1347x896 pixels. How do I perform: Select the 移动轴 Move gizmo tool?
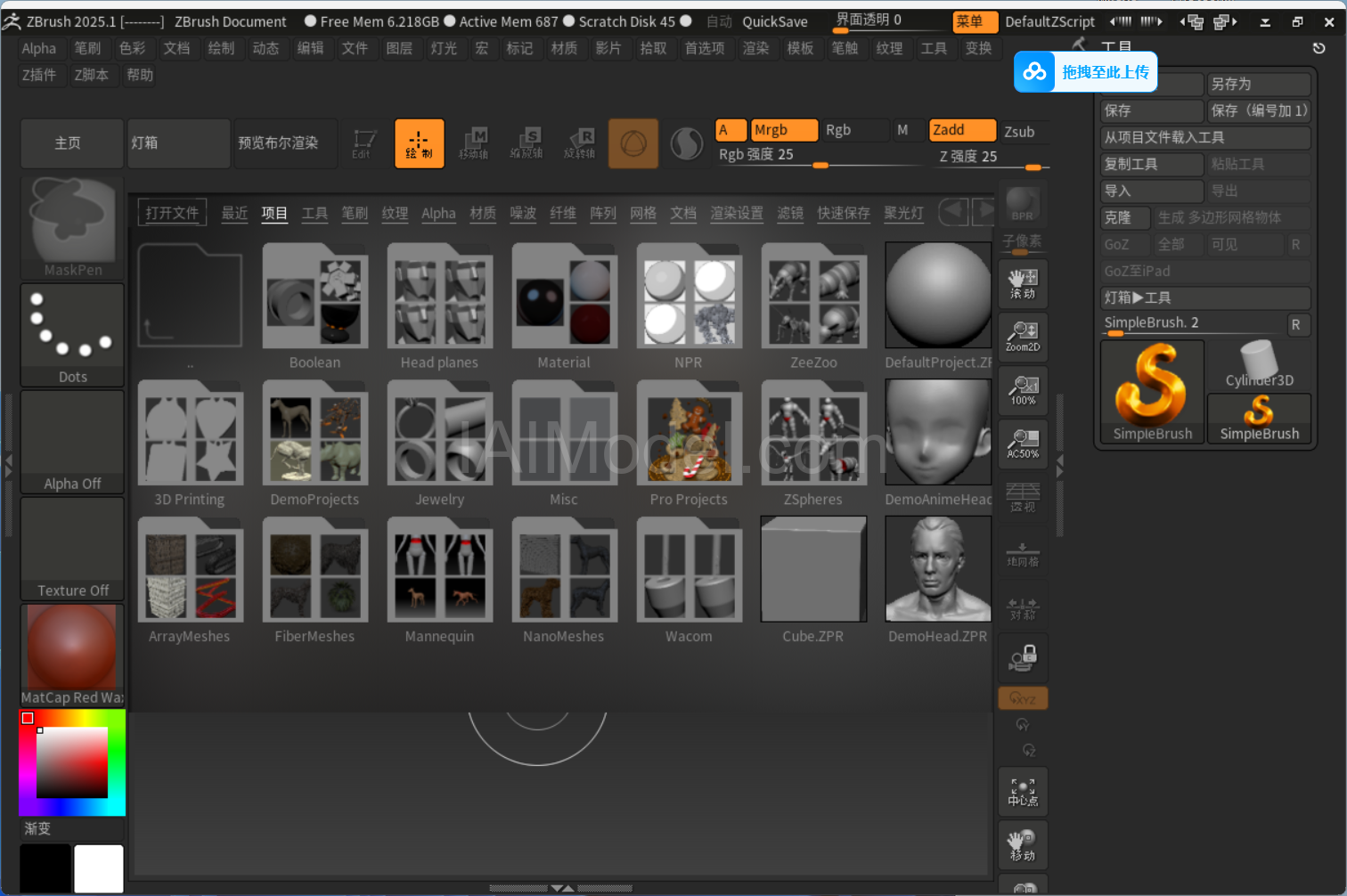coord(473,143)
